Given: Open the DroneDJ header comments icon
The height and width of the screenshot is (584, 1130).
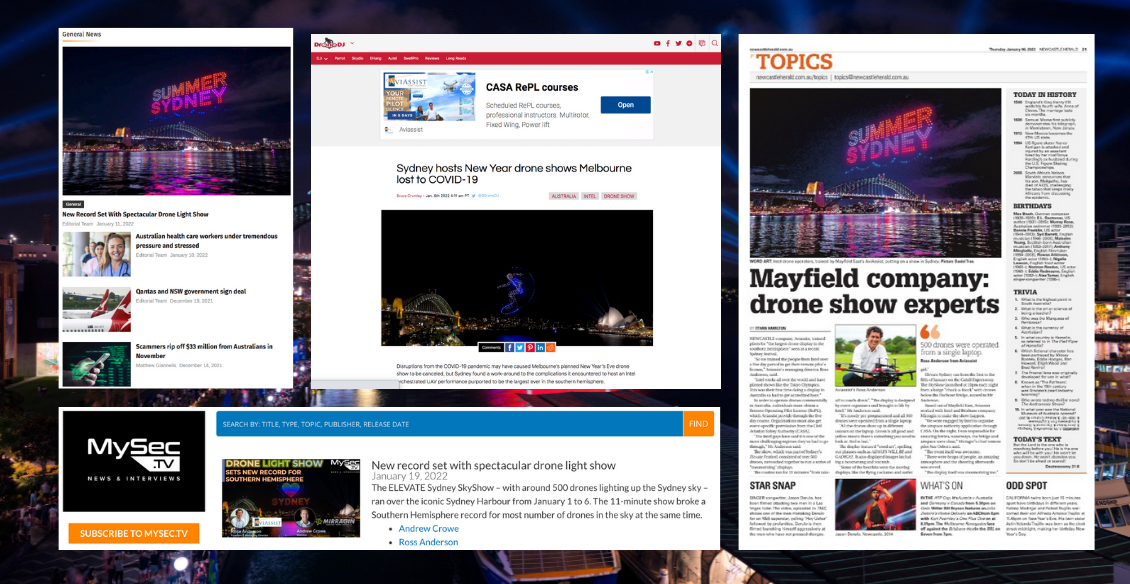Looking at the screenshot, I should pyautogui.click(x=702, y=43).
